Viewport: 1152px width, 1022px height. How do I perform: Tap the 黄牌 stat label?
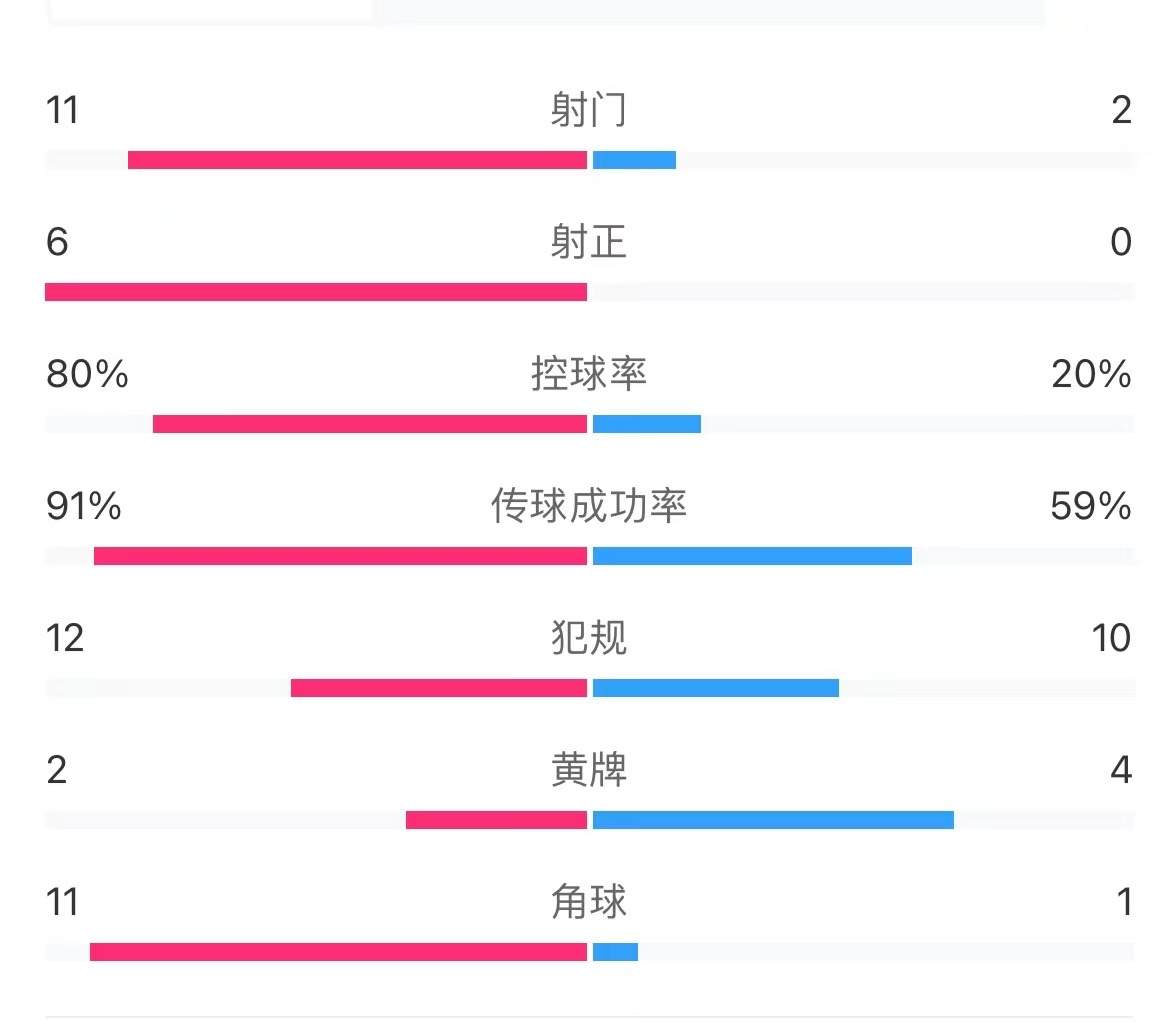tap(588, 770)
